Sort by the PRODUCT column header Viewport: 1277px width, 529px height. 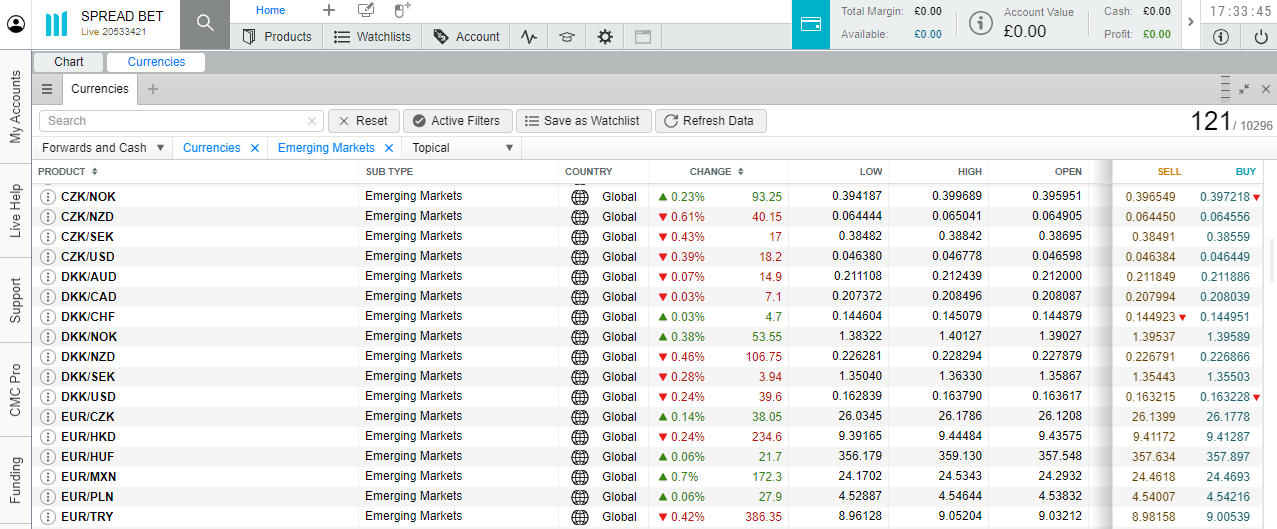click(68, 172)
